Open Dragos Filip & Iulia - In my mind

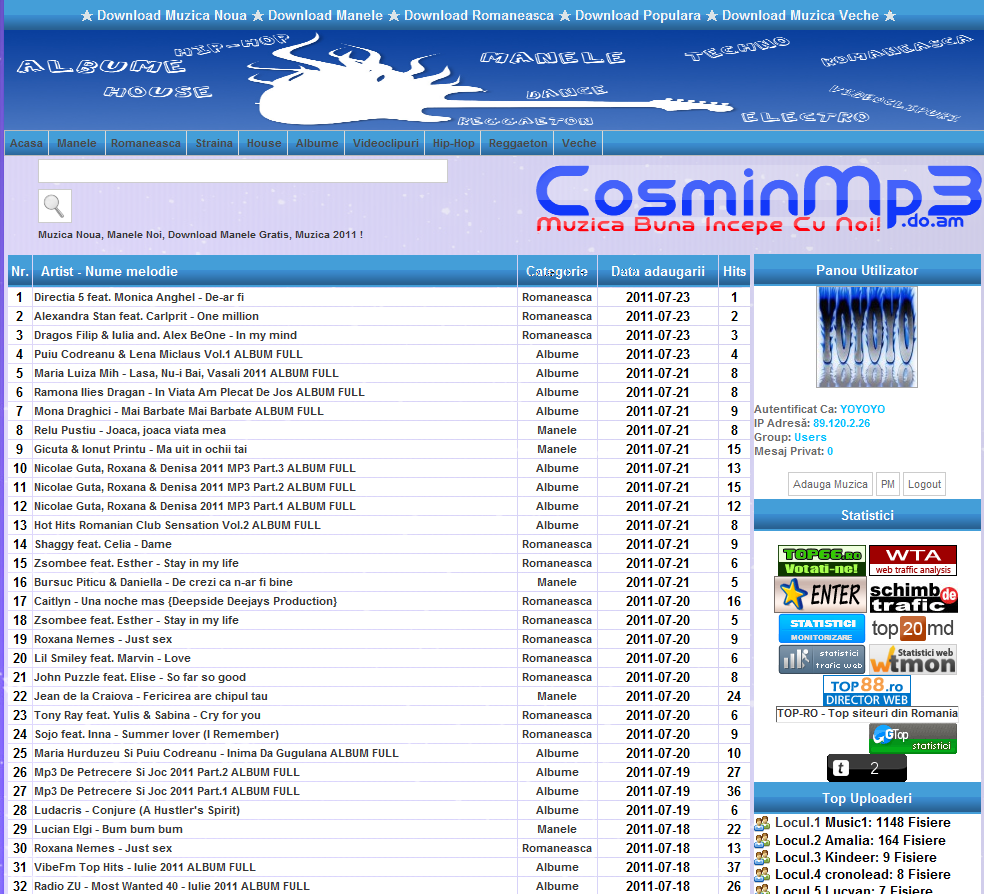click(x=165, y=335)
